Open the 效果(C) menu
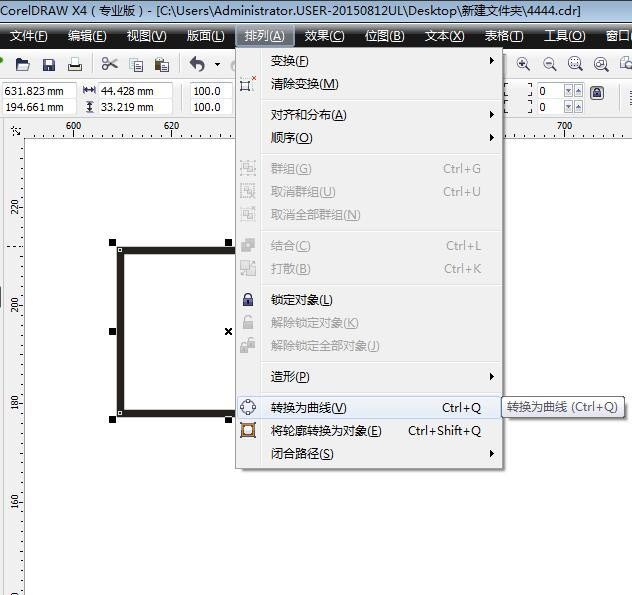632x595 pixels. (324, 36)
